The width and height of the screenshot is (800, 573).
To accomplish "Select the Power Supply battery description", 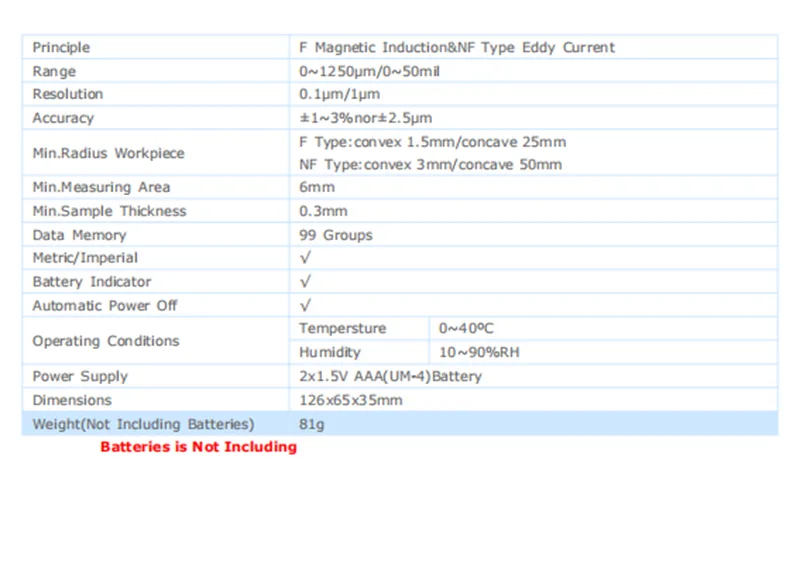I will click(x=390, y=377).
